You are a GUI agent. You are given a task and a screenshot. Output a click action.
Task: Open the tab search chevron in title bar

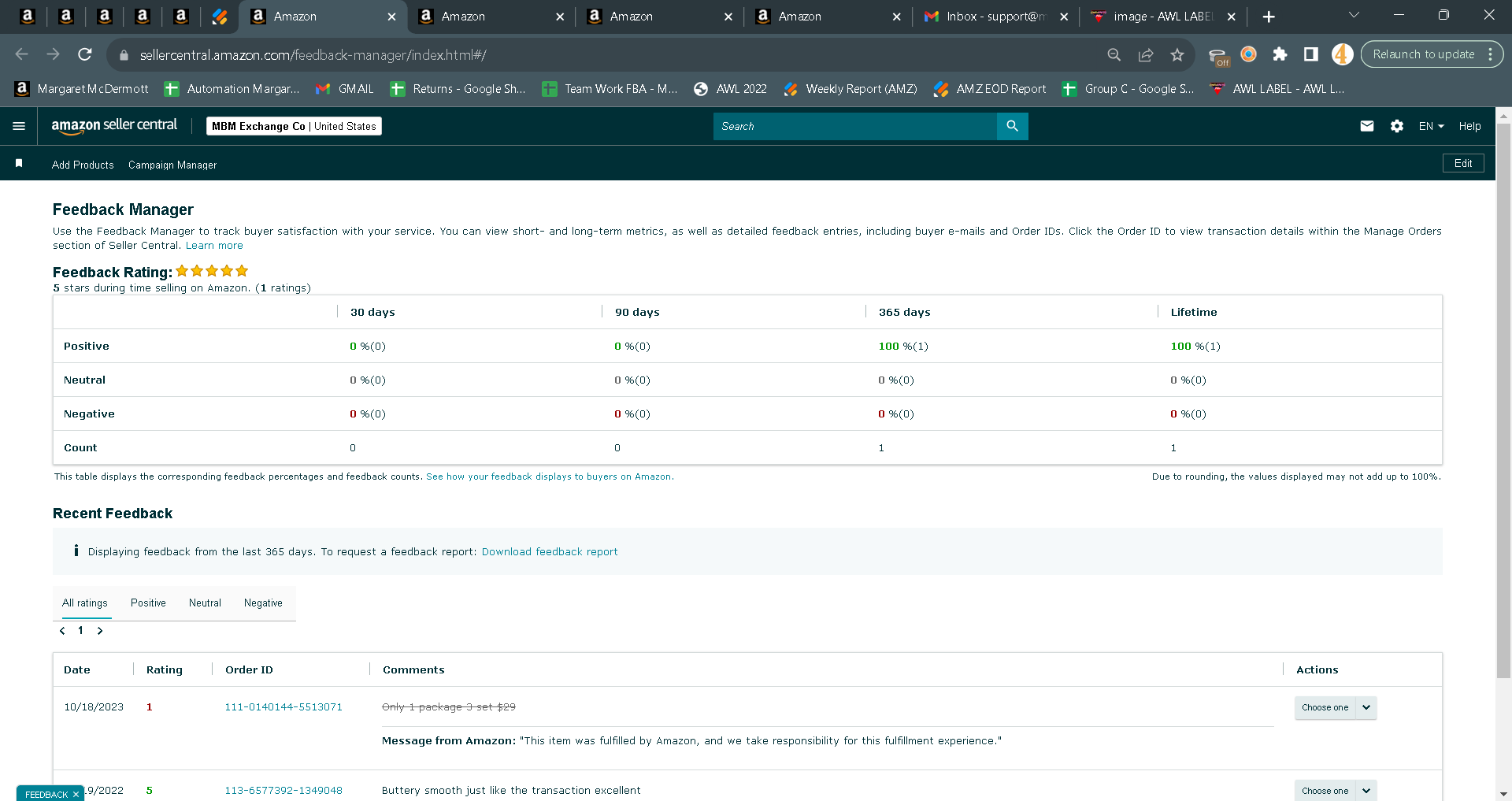tap(1354, 15)
